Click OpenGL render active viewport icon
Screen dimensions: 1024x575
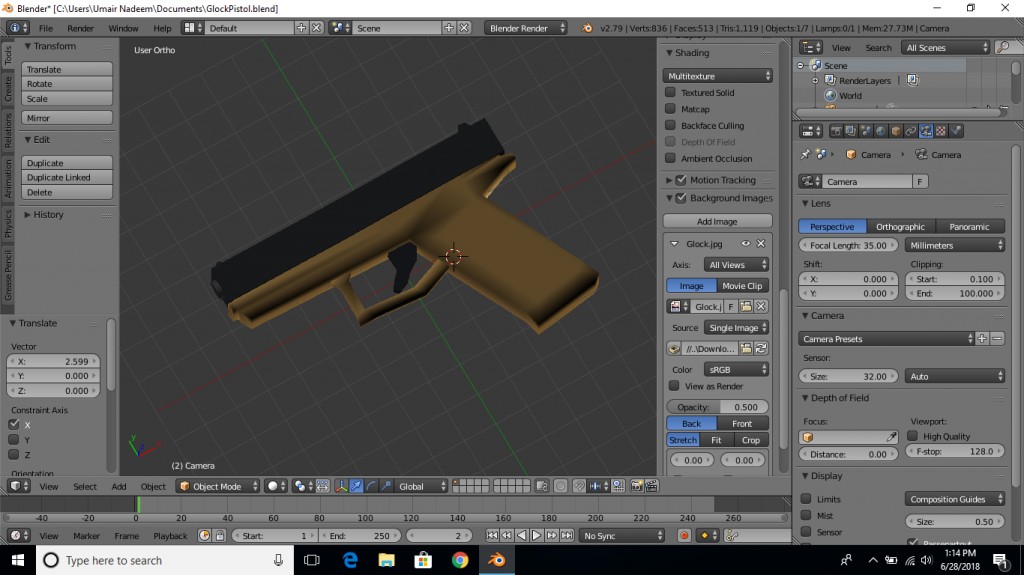click(x=637, y=486)
